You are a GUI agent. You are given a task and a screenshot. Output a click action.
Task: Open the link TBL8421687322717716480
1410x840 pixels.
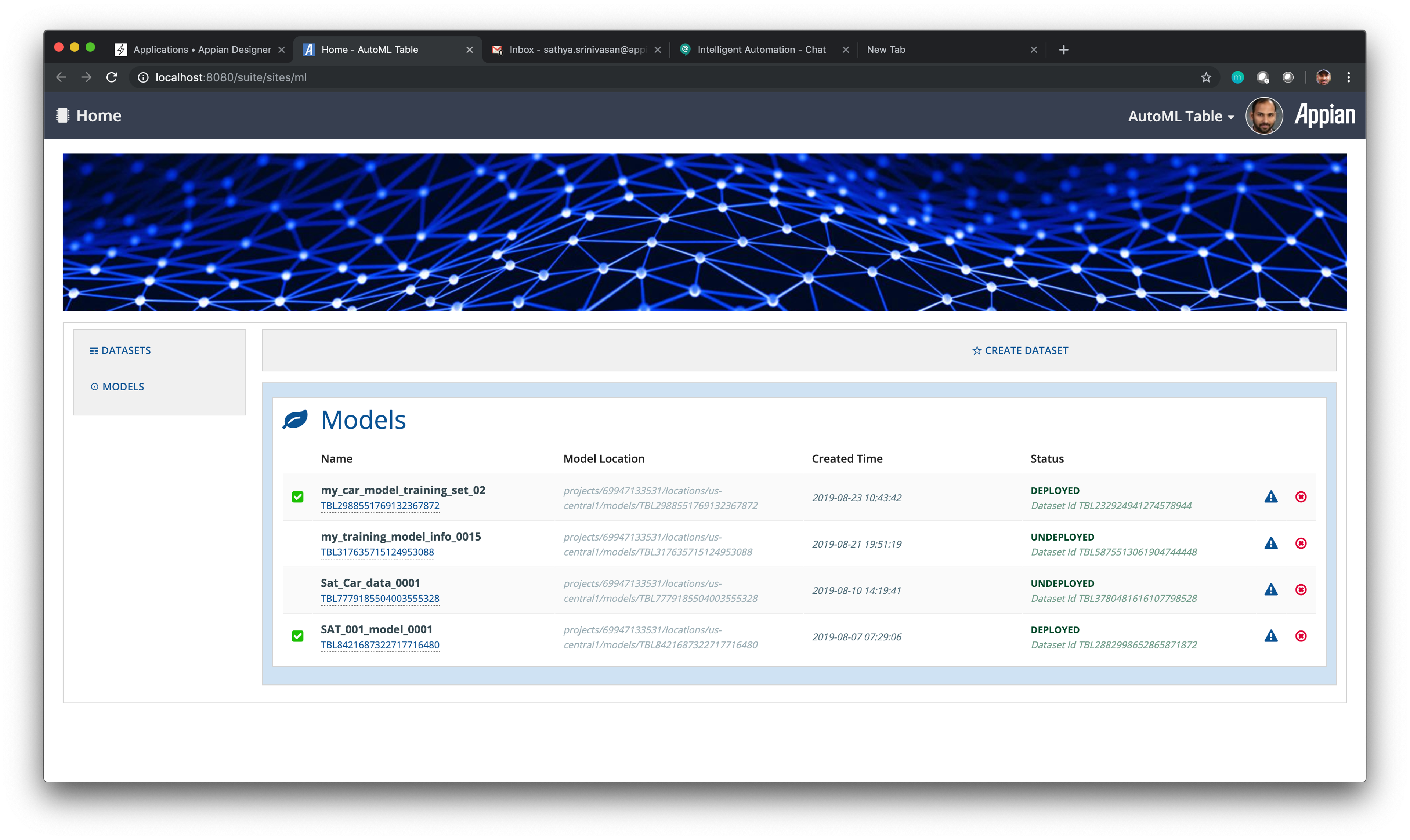[x=380, y=645]
